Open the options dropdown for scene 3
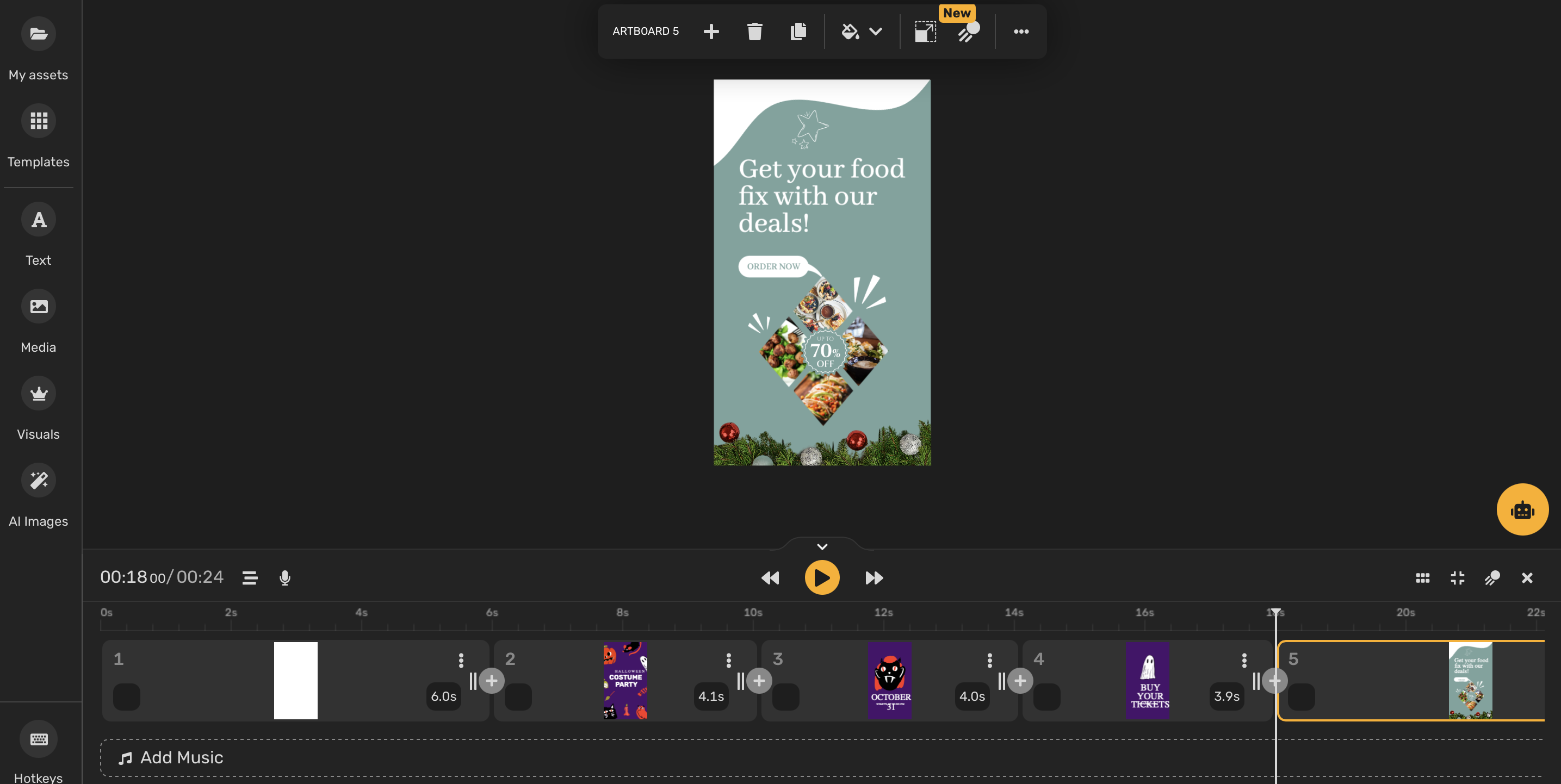 click(989, 661)
